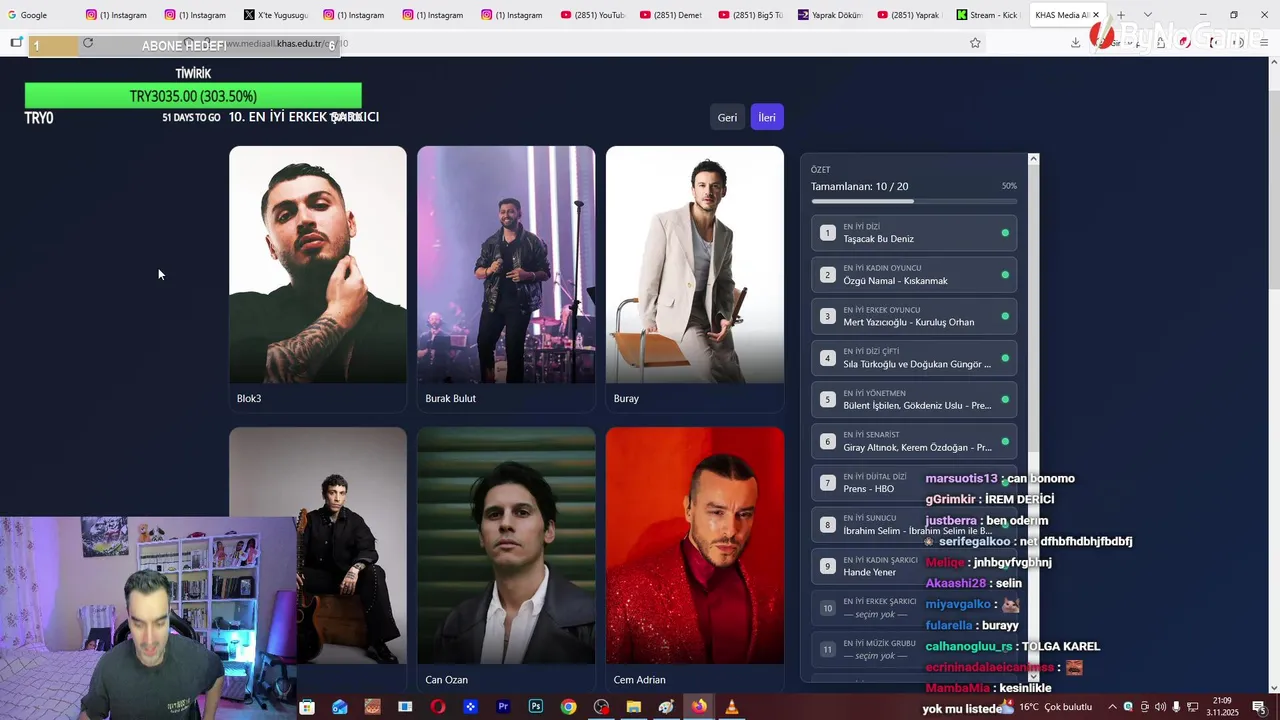Screen dimensions: 1280x720
Task: Open the Minecraft block taskbar icon
Action: click(372, 707)
